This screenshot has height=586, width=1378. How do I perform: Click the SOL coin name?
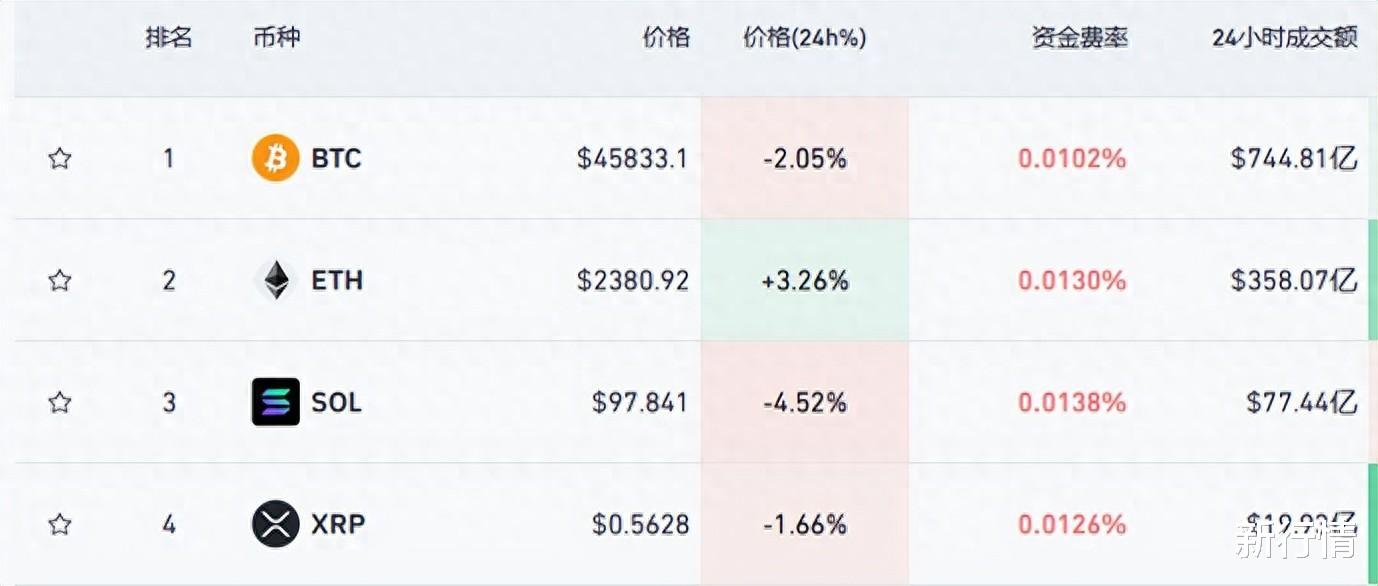pos(336,402)
